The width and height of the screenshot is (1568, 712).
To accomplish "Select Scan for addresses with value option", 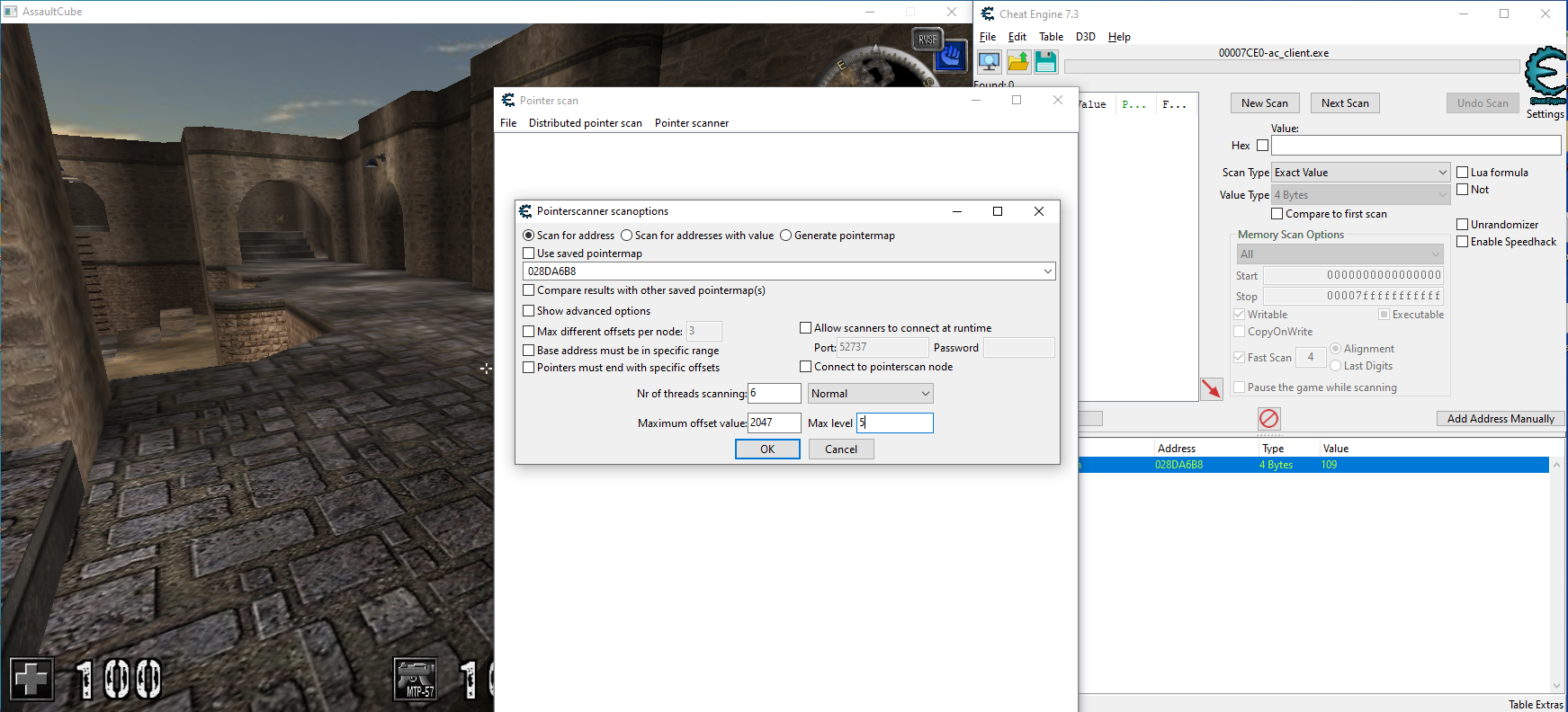I will pos(627,236).
